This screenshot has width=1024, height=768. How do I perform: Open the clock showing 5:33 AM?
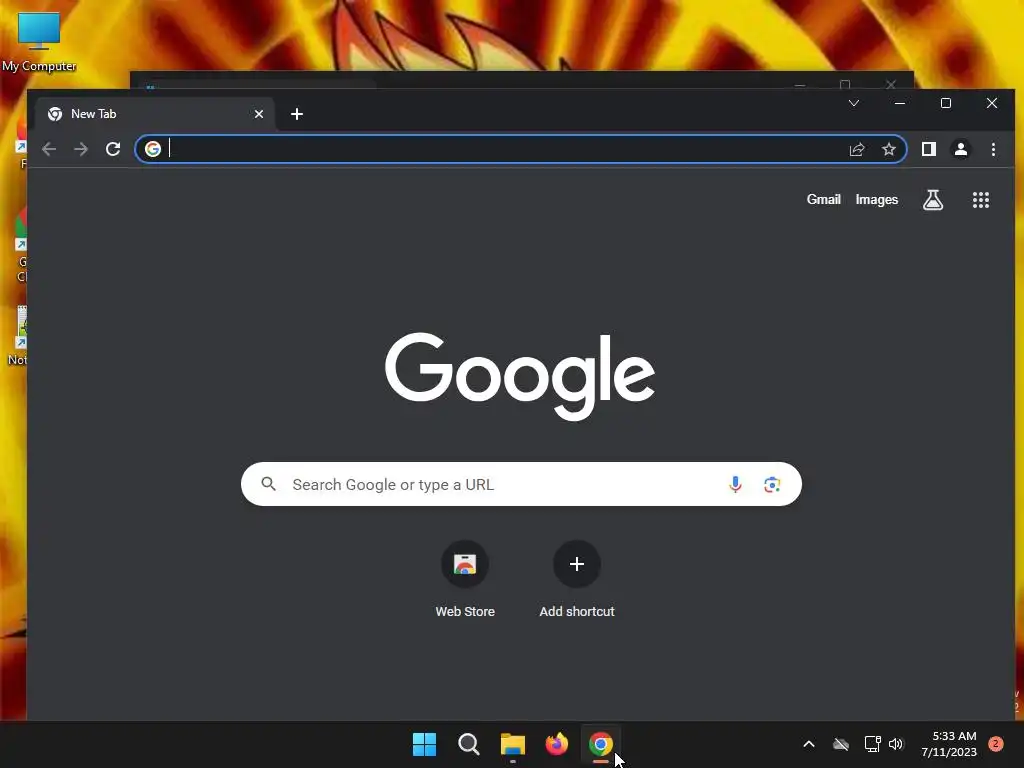tap(949, 744)
